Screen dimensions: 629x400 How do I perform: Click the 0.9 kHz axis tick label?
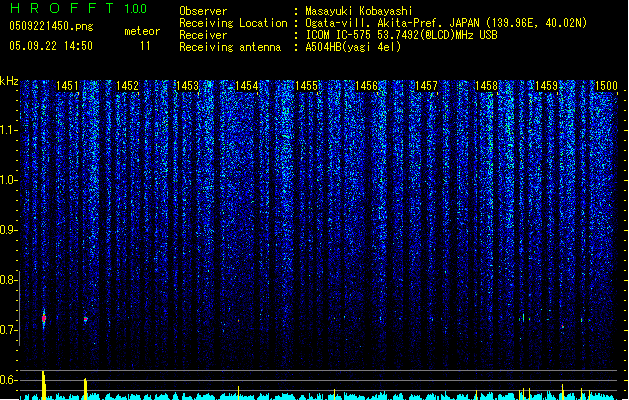tap(9, 230)
